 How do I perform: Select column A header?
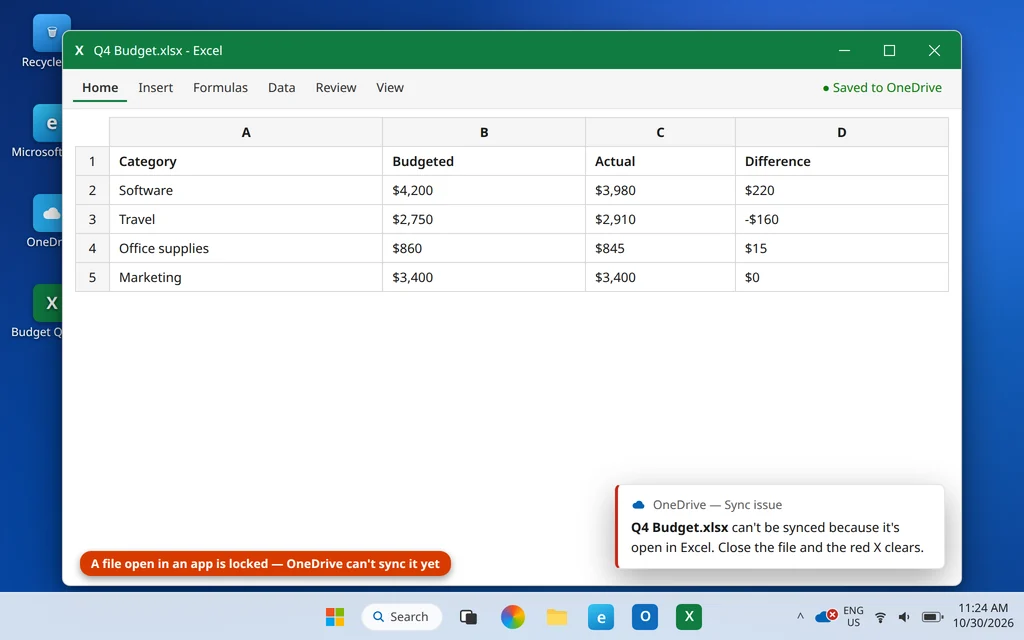click(246, 132)
